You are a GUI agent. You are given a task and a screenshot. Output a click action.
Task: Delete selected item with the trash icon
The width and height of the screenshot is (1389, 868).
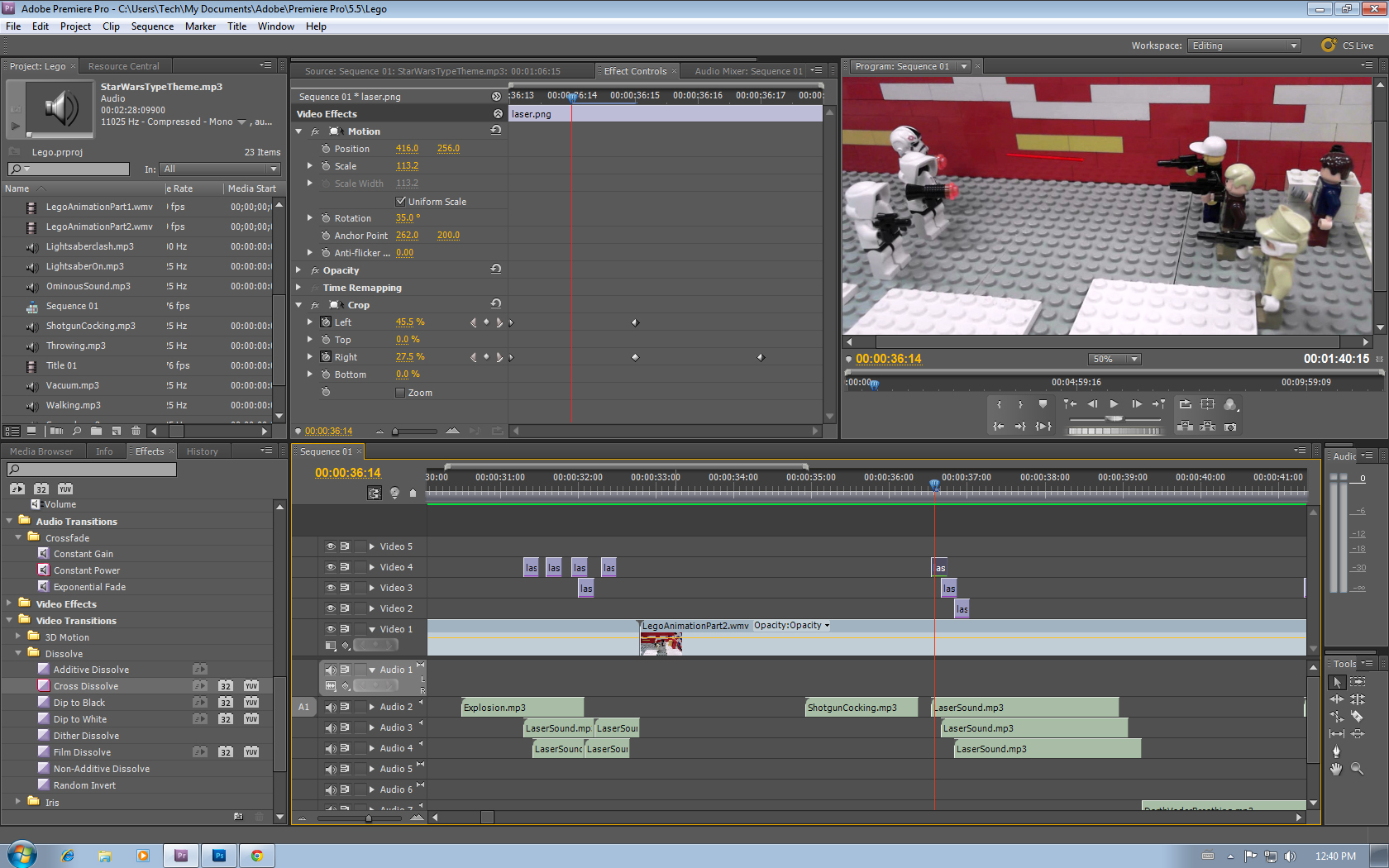[136, 431]
